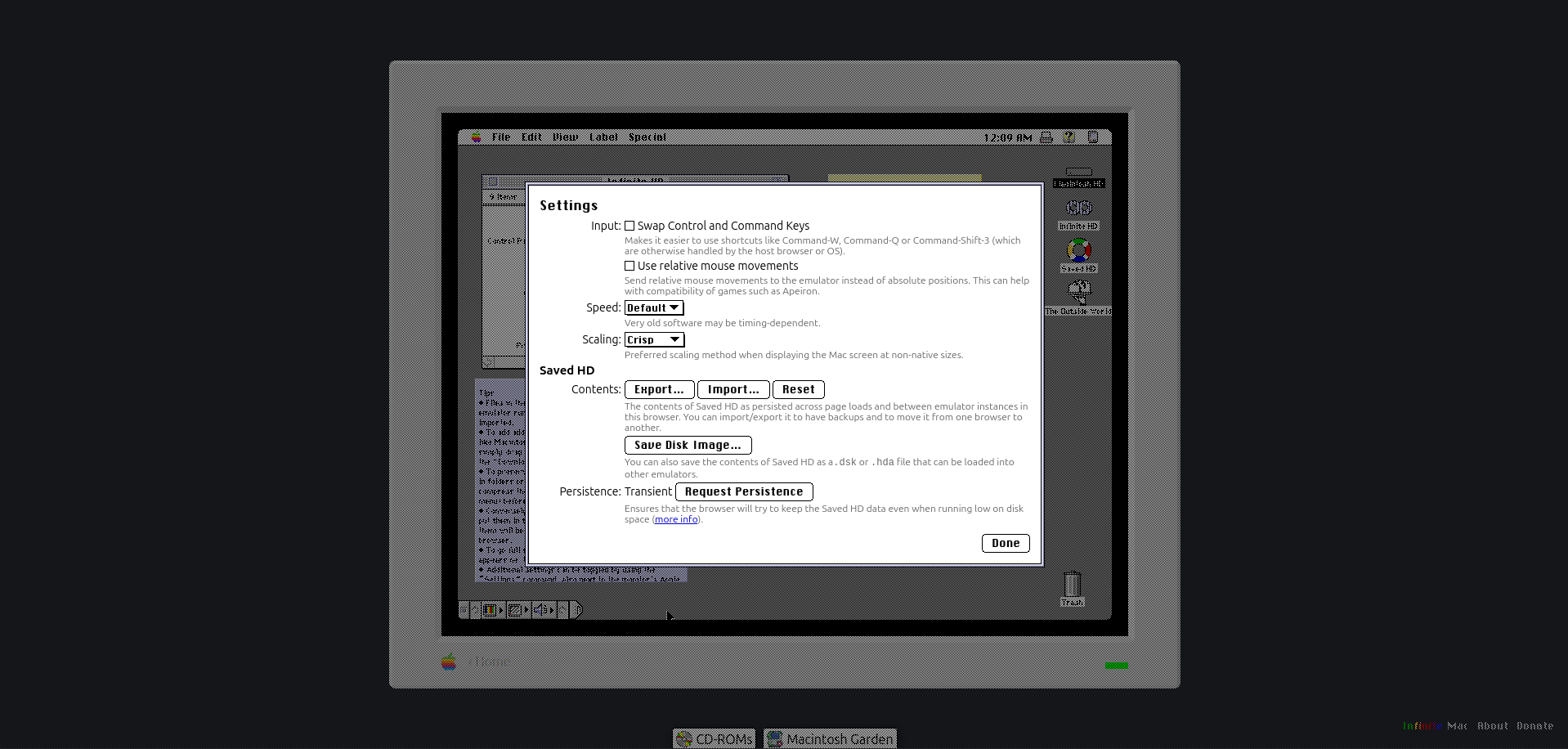Follow the 'more info' link
This screenshot has height=749, width=1568.
pos(676,520)
